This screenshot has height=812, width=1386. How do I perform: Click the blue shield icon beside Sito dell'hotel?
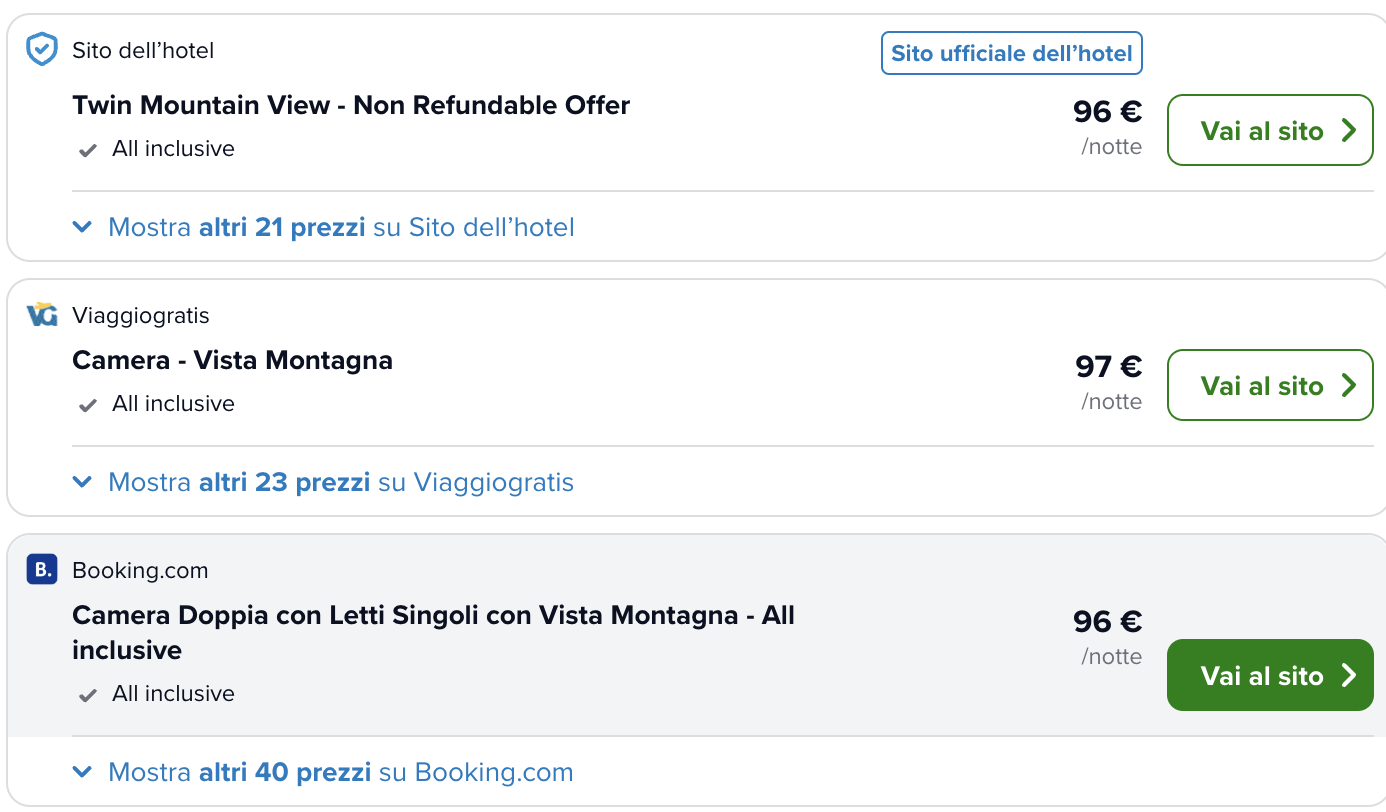[x=41, y=49]
